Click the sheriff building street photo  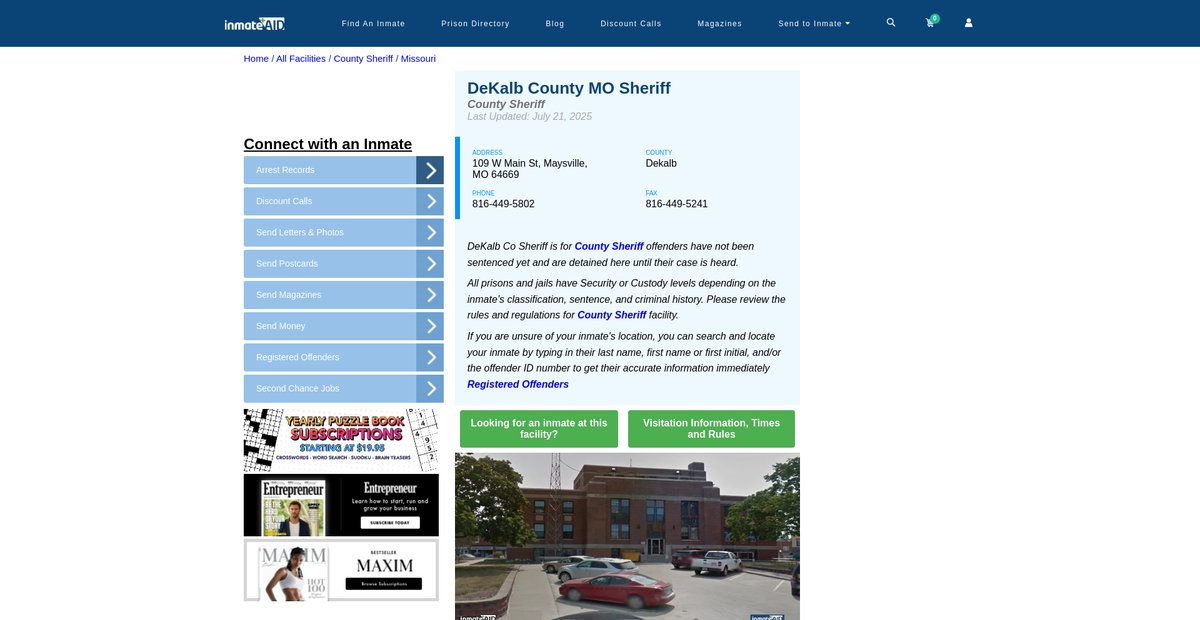(x=627, y=536)
